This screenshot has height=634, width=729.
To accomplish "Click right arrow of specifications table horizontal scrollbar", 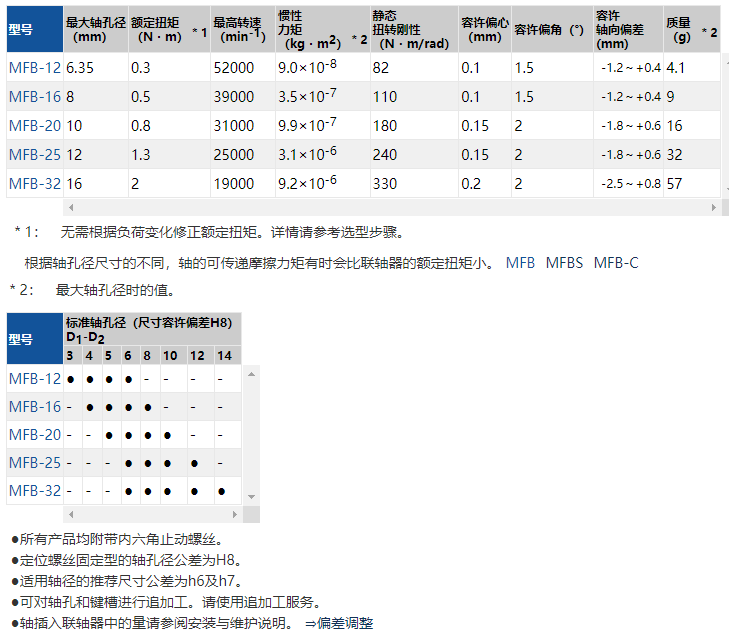I will [x=713, y=207].
